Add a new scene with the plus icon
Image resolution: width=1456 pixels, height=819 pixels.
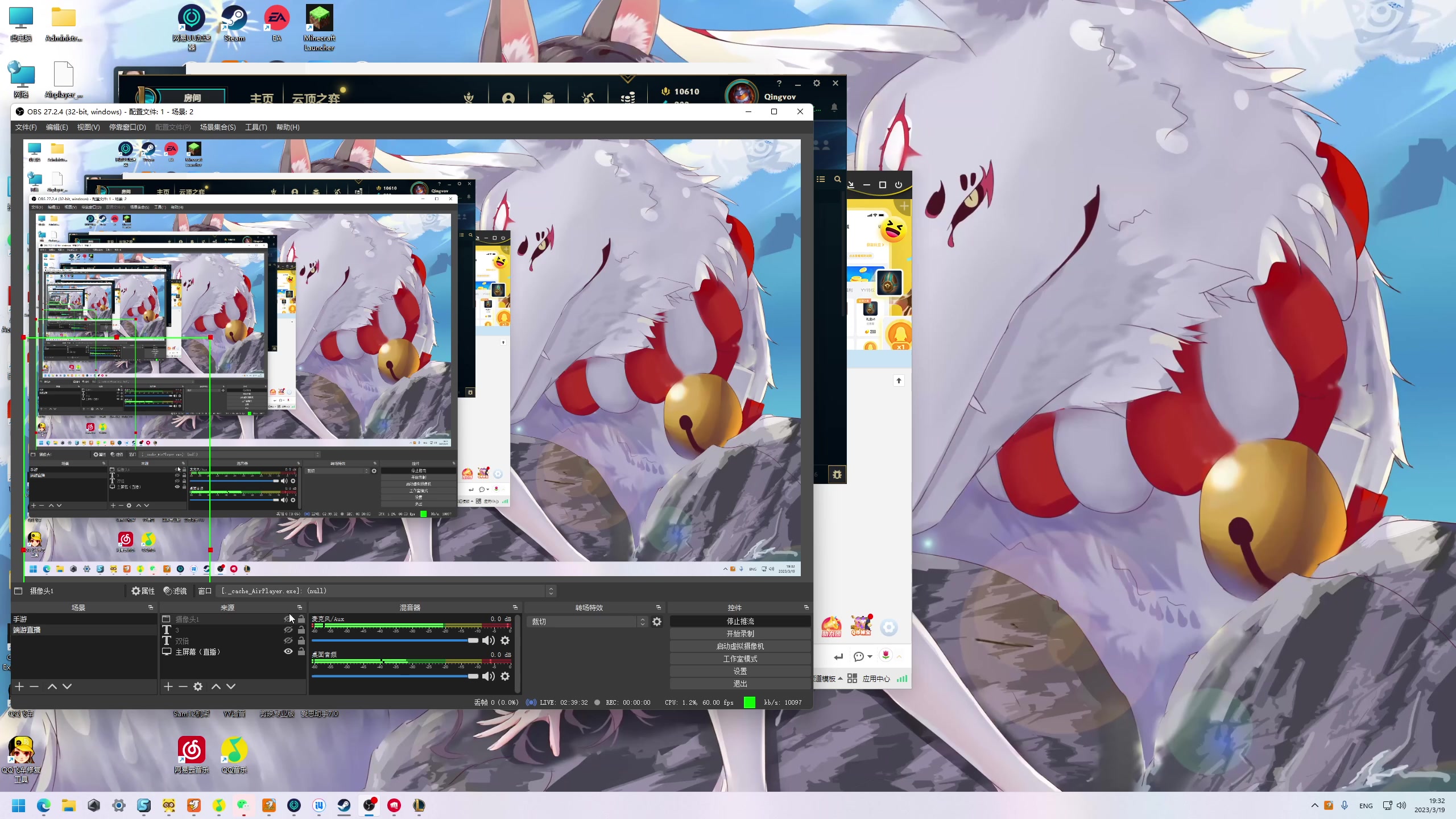pos(19,686)
